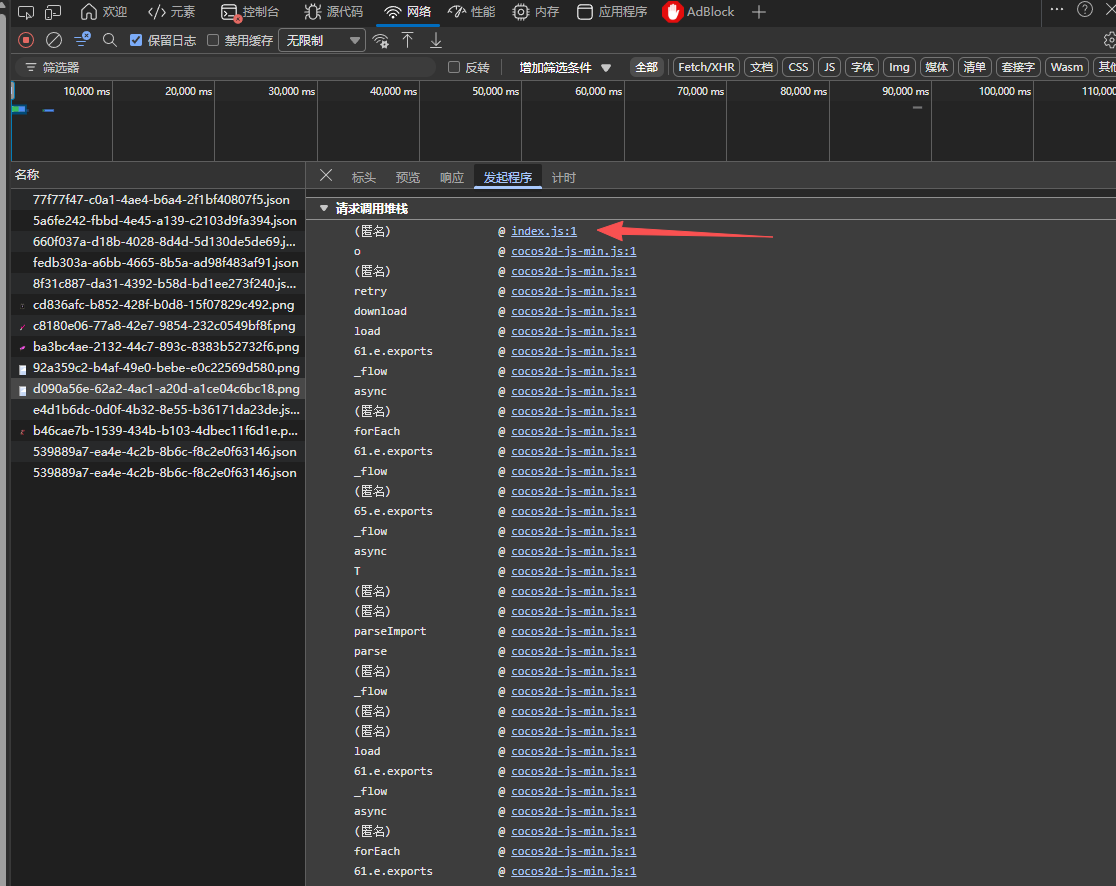Open the 无限制 throttling dropdown
Image resolution: width=1116 pixels, height=886 pixels.
322,40
